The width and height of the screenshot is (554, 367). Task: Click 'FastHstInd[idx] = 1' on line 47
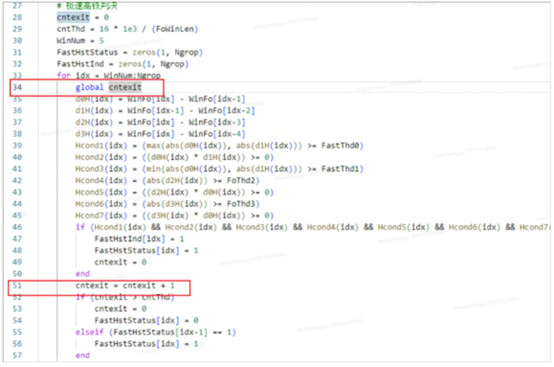[139, 239]
